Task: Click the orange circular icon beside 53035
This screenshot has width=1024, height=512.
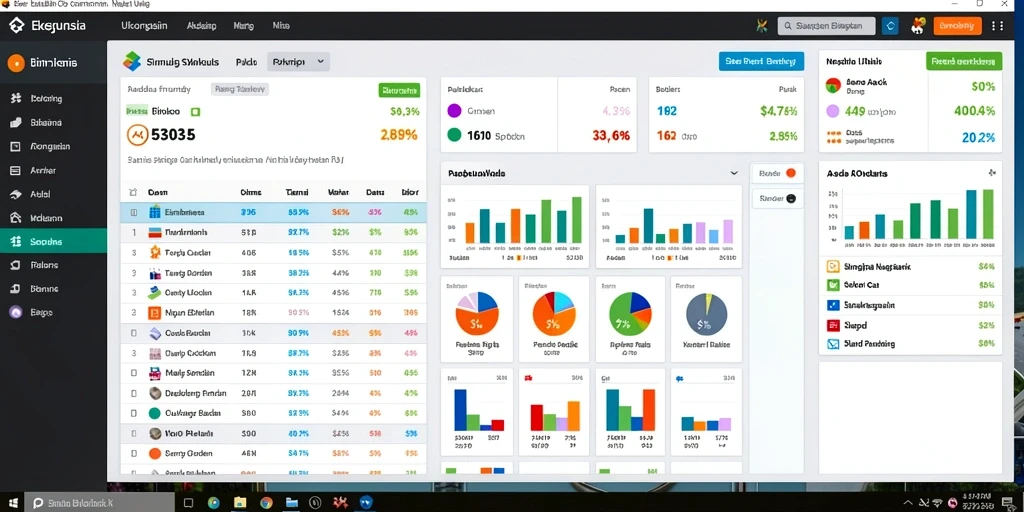Action: 136,135
